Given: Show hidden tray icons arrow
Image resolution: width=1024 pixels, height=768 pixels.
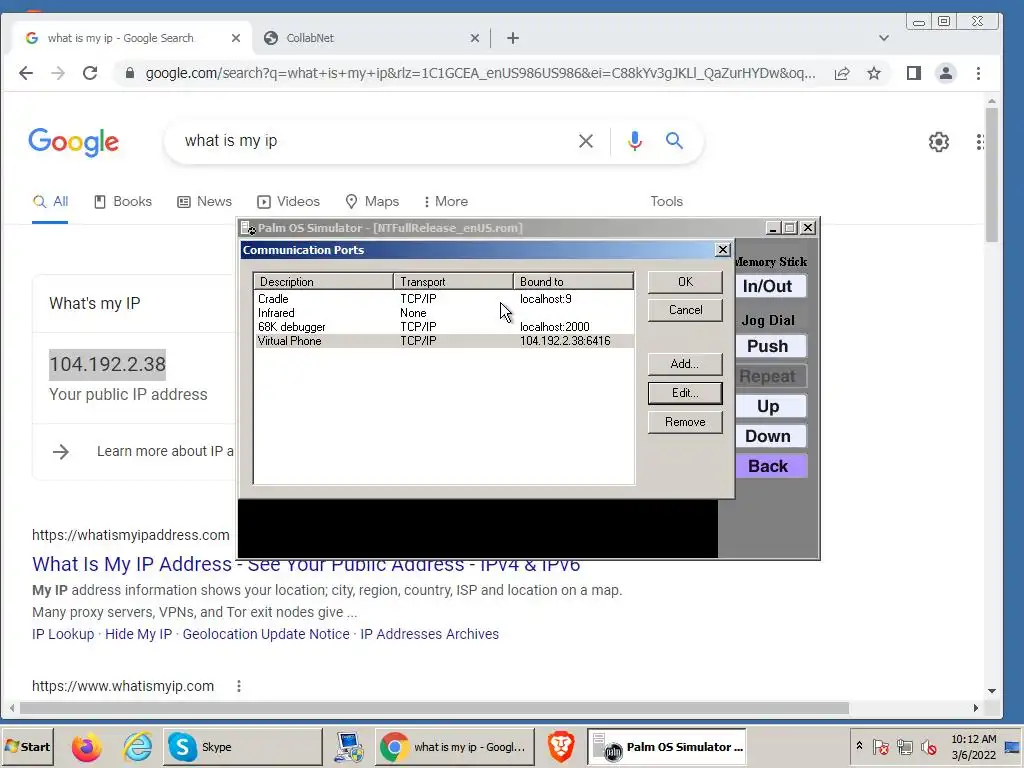Looking at the screenshot, I should 859,745.
